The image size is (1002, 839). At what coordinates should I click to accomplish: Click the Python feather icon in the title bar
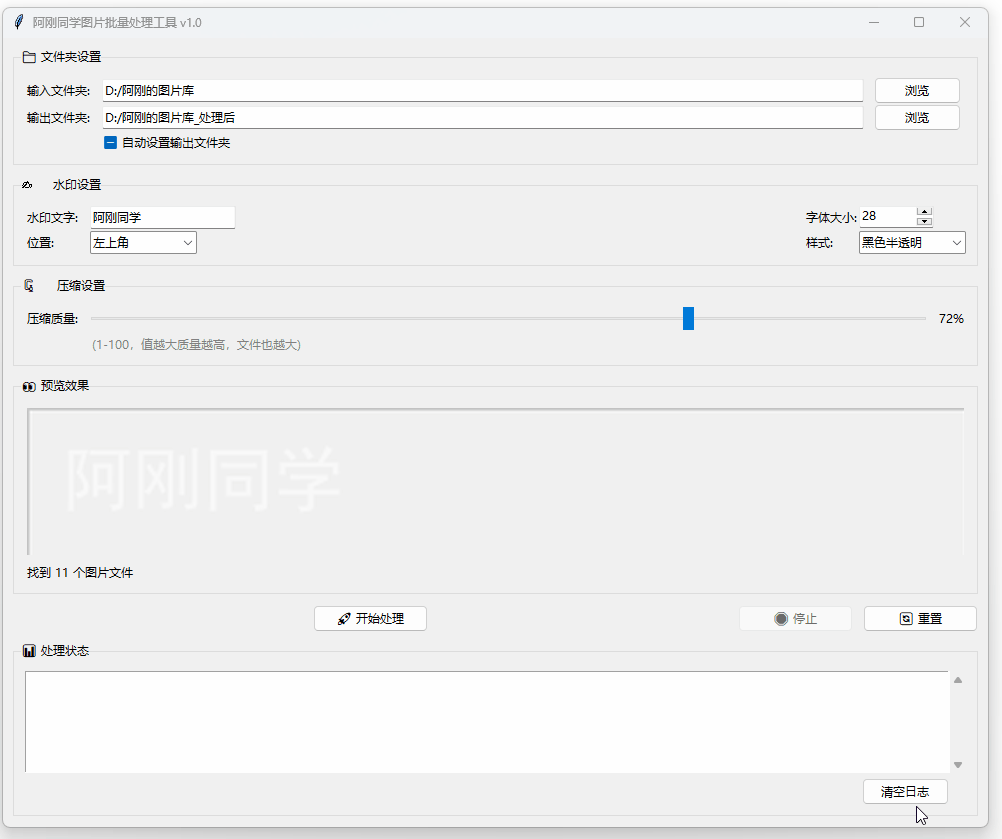pos(18,21)
